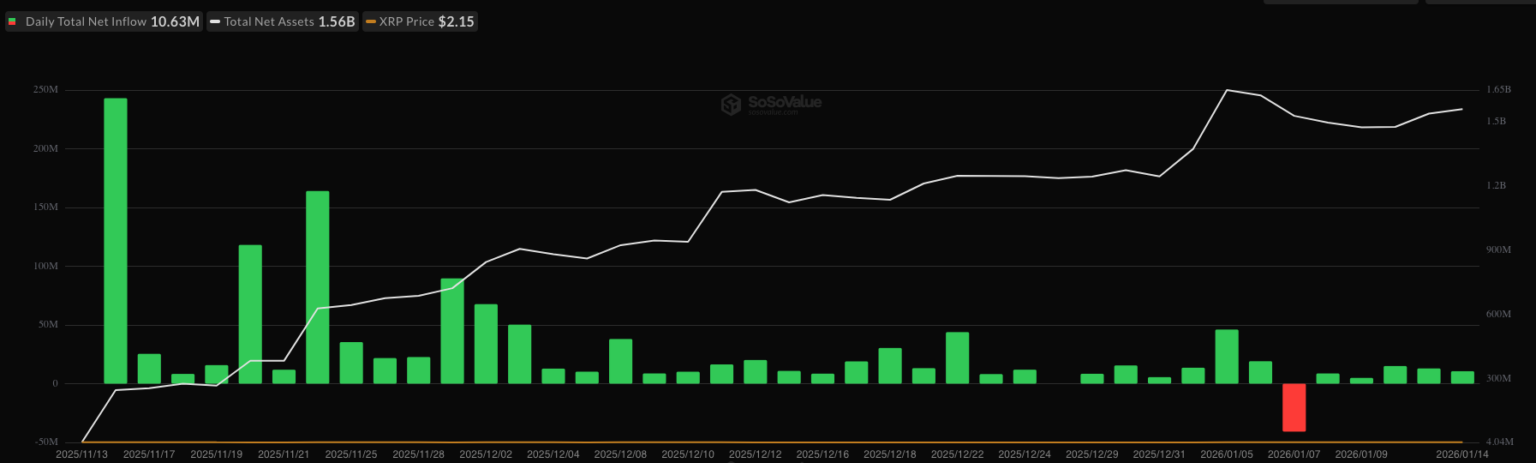This screenshot has width=1536, height=463.
Task: Click the SoSoValue watermark logo
Action: [x=770, y=103]
